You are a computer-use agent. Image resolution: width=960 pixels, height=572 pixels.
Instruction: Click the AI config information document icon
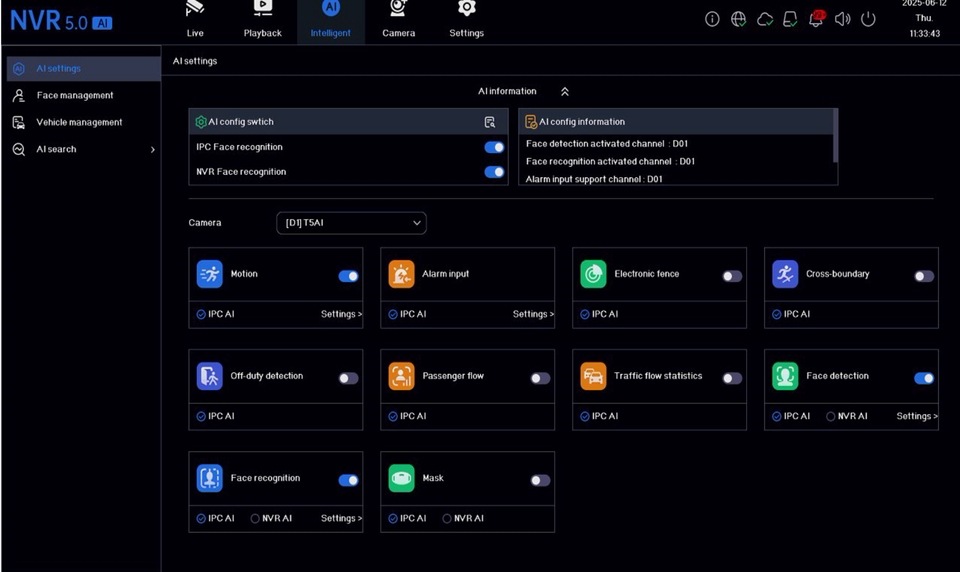531,122
